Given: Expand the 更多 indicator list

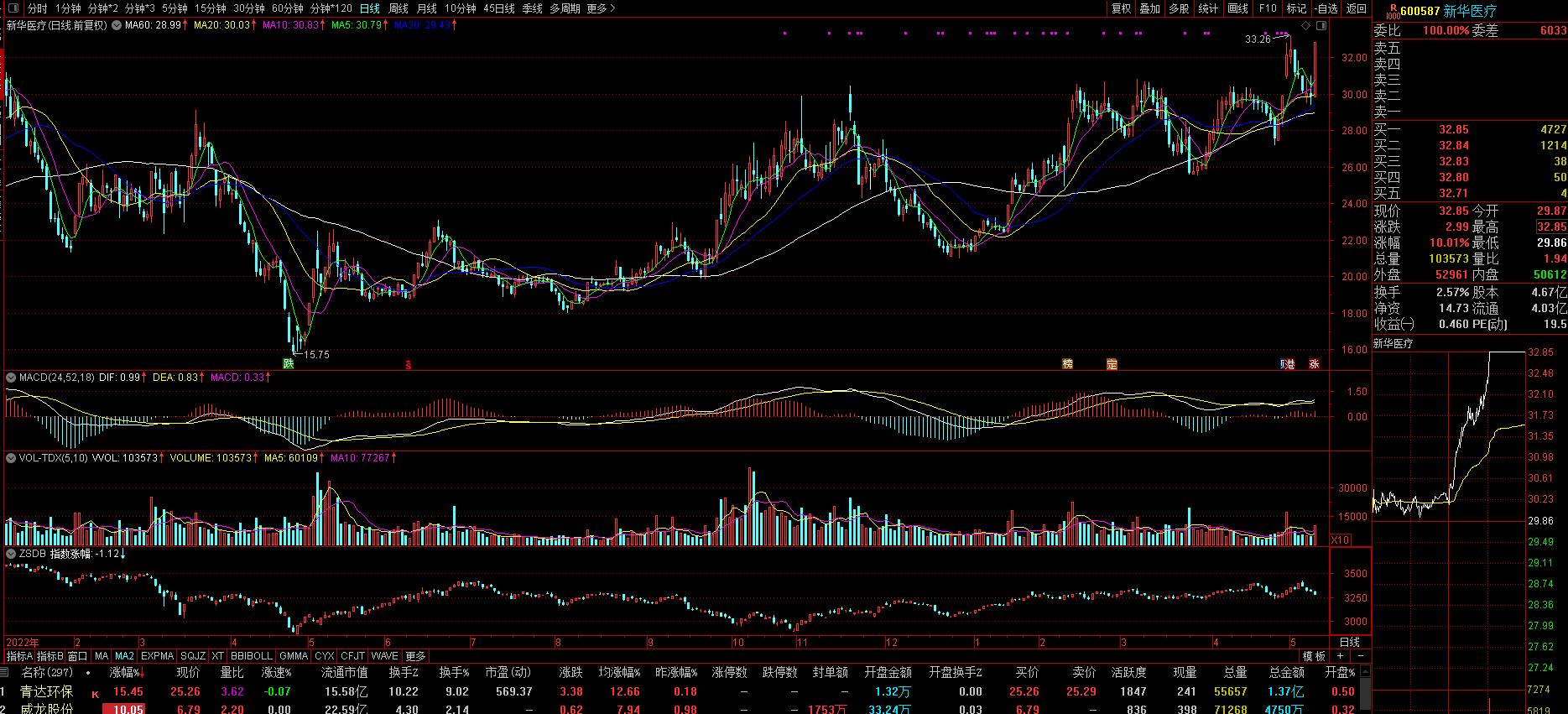Looking at the screenshot, I should [x=415, y=656].
